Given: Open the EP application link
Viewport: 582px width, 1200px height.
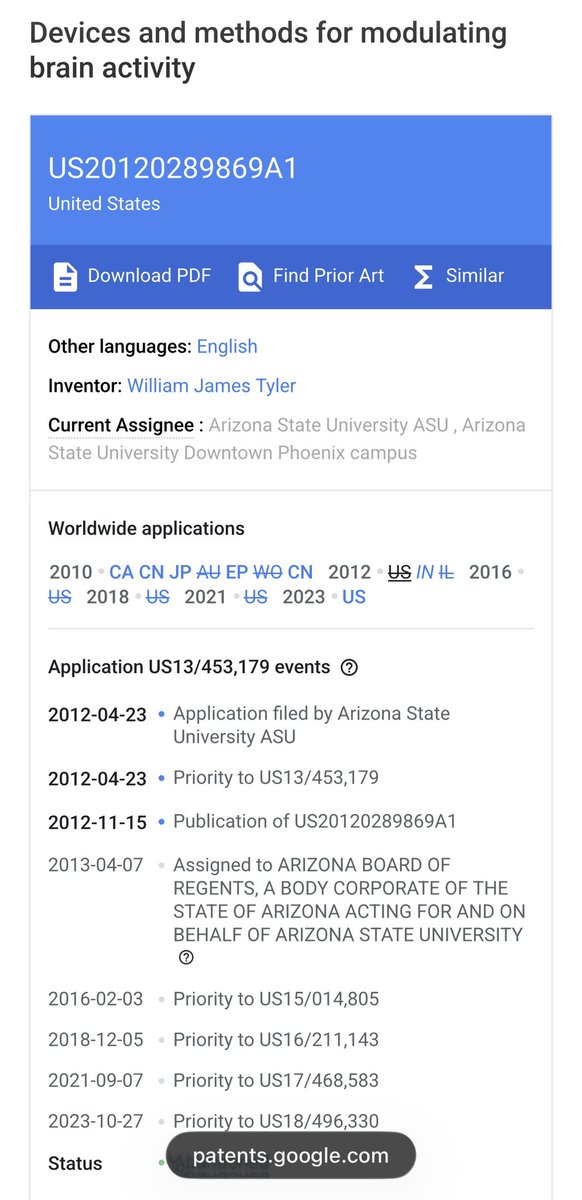Looking at the screenshot, I should point(237,572).
